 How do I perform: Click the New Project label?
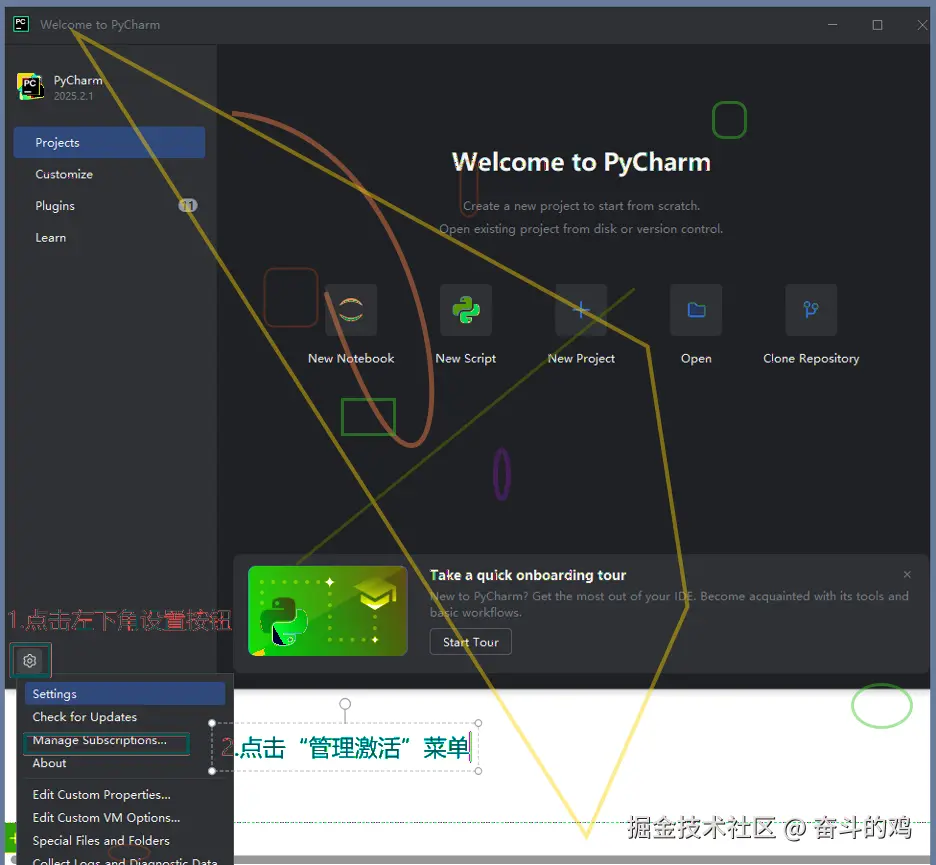[x=581, y=358]
